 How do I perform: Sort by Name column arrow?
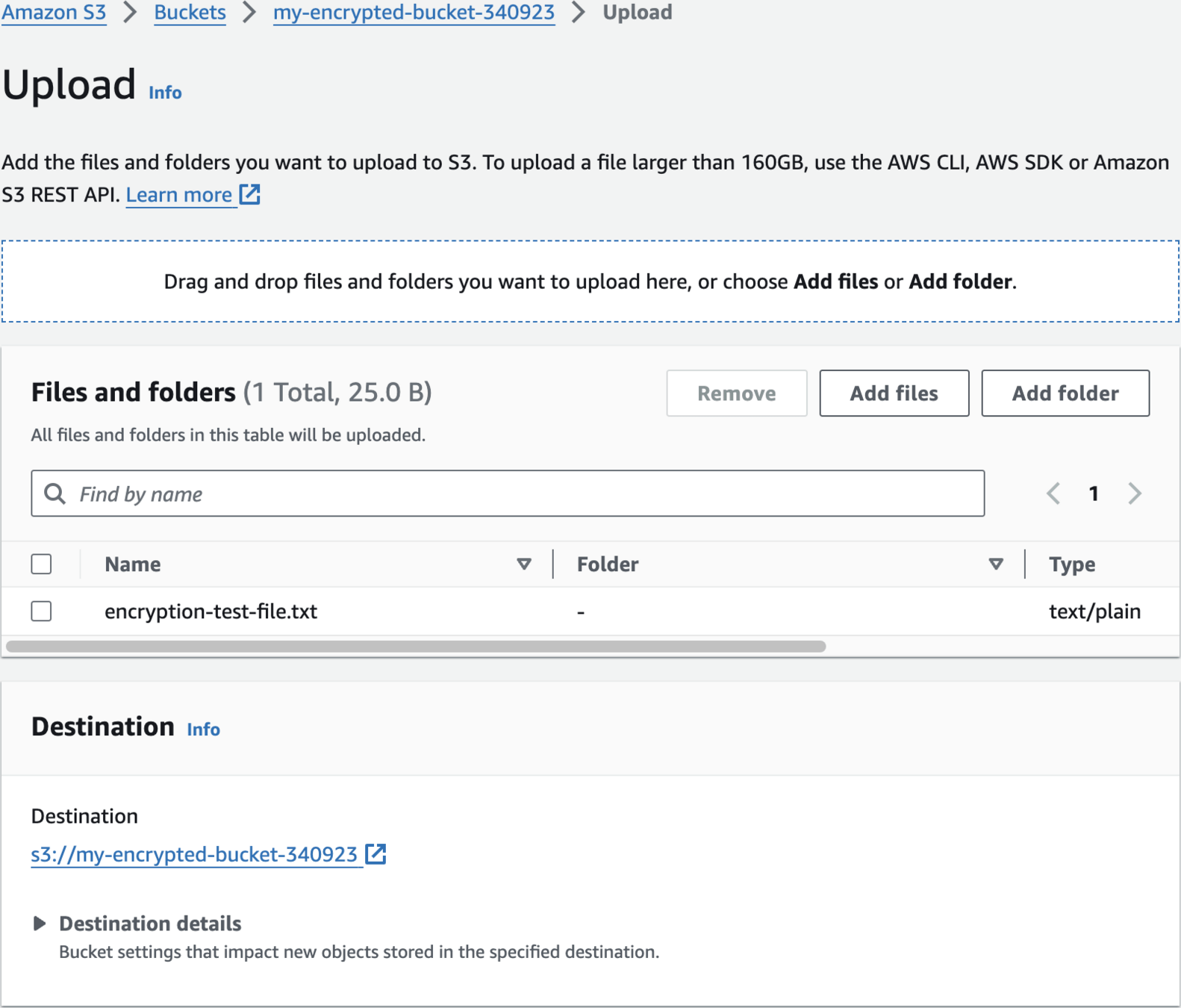(x=524, y=564)
